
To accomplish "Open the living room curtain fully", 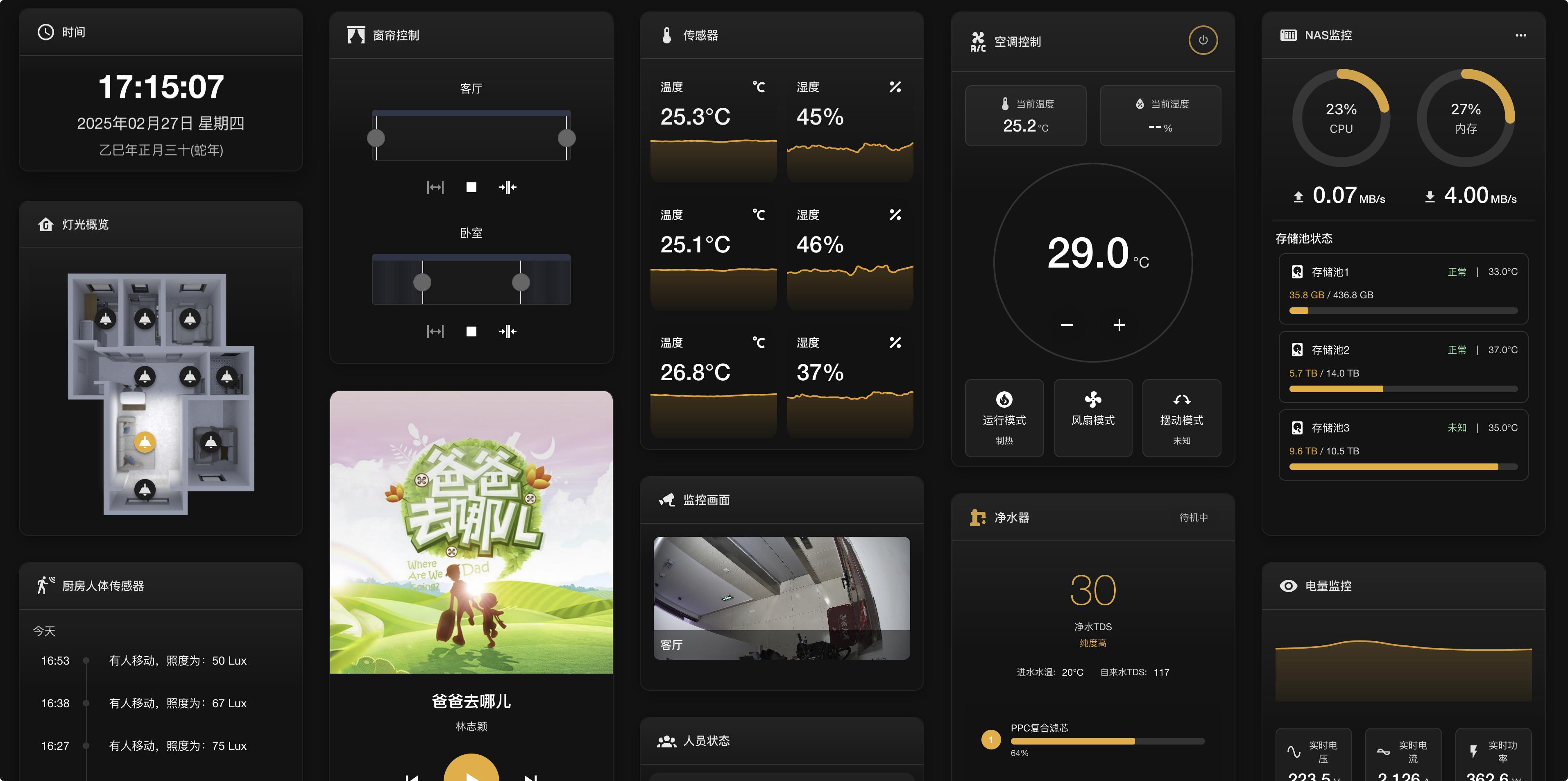I will coord(435,187).
